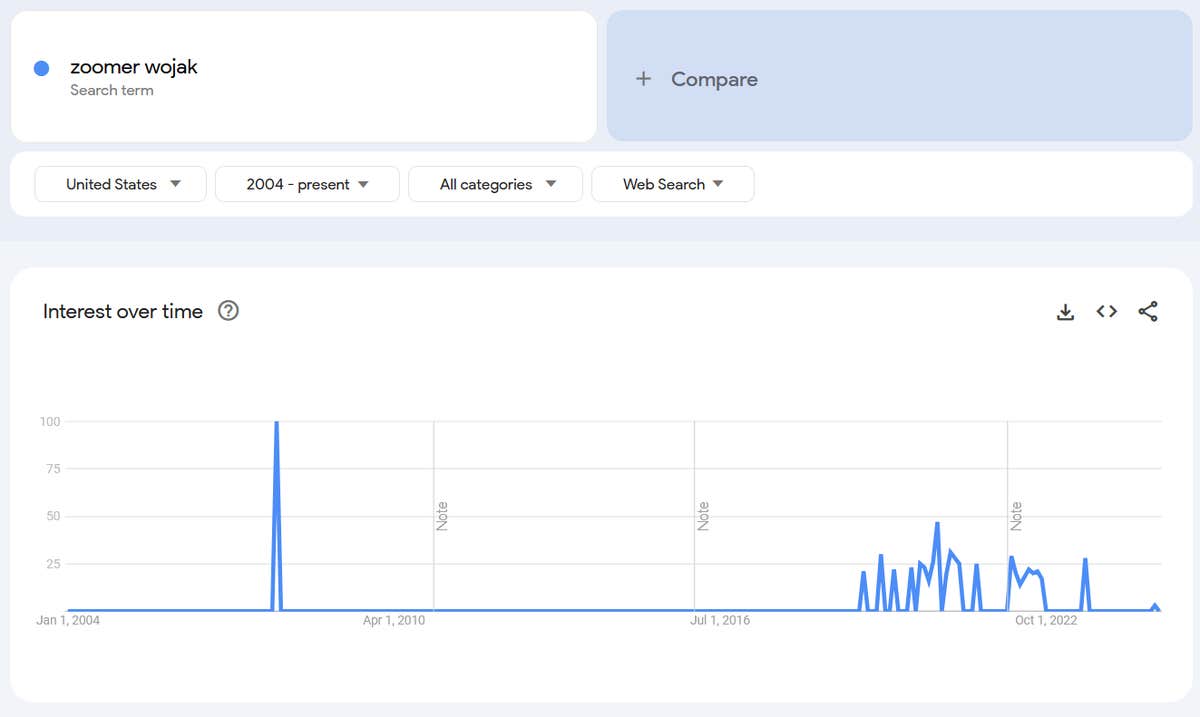1200x717 pixels.
Task: View the Note marker near Oct 1, 2022
Action: point(1016,515)
